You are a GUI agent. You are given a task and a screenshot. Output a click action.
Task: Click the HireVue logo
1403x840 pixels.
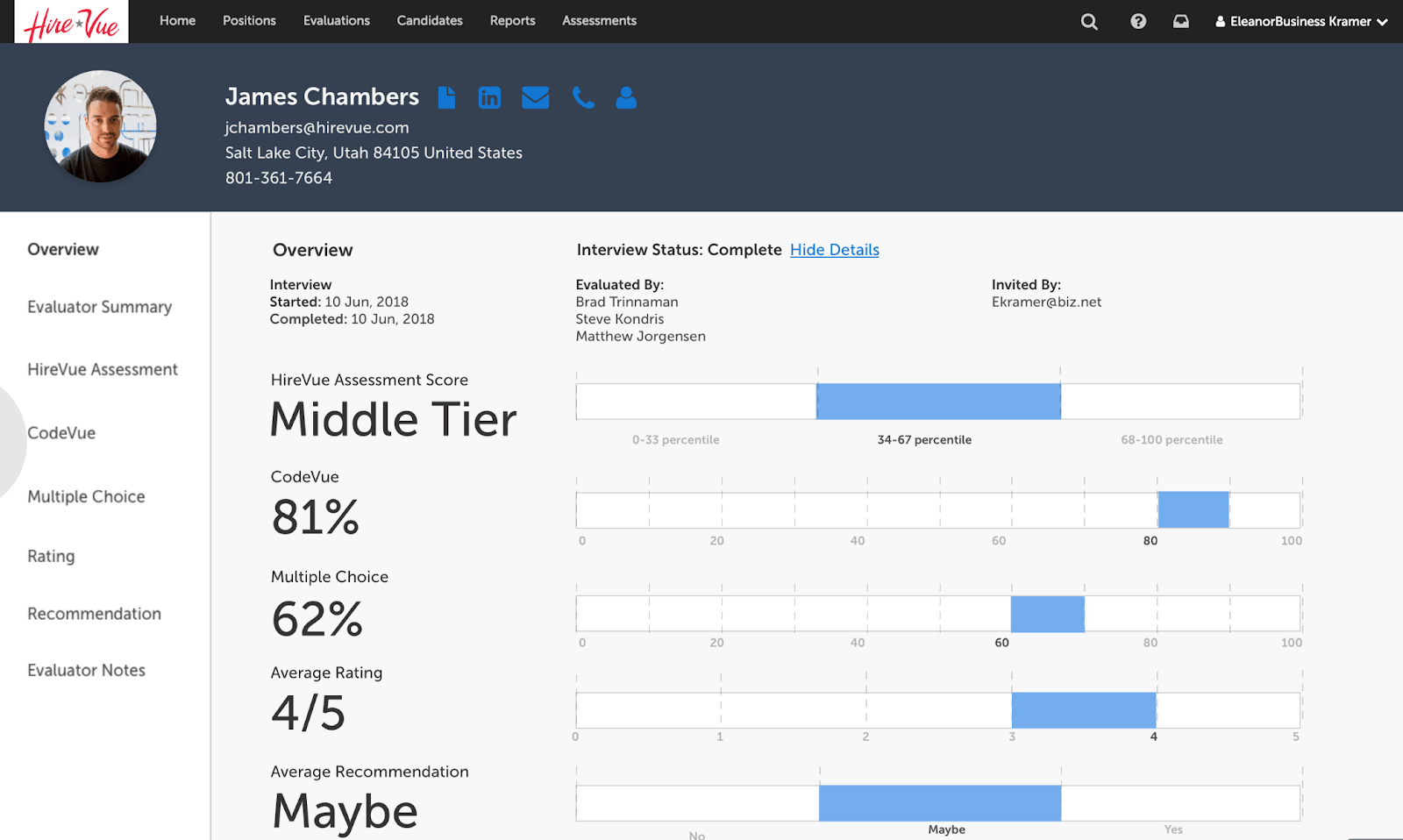pyautogui.click(x=71, y=22)
